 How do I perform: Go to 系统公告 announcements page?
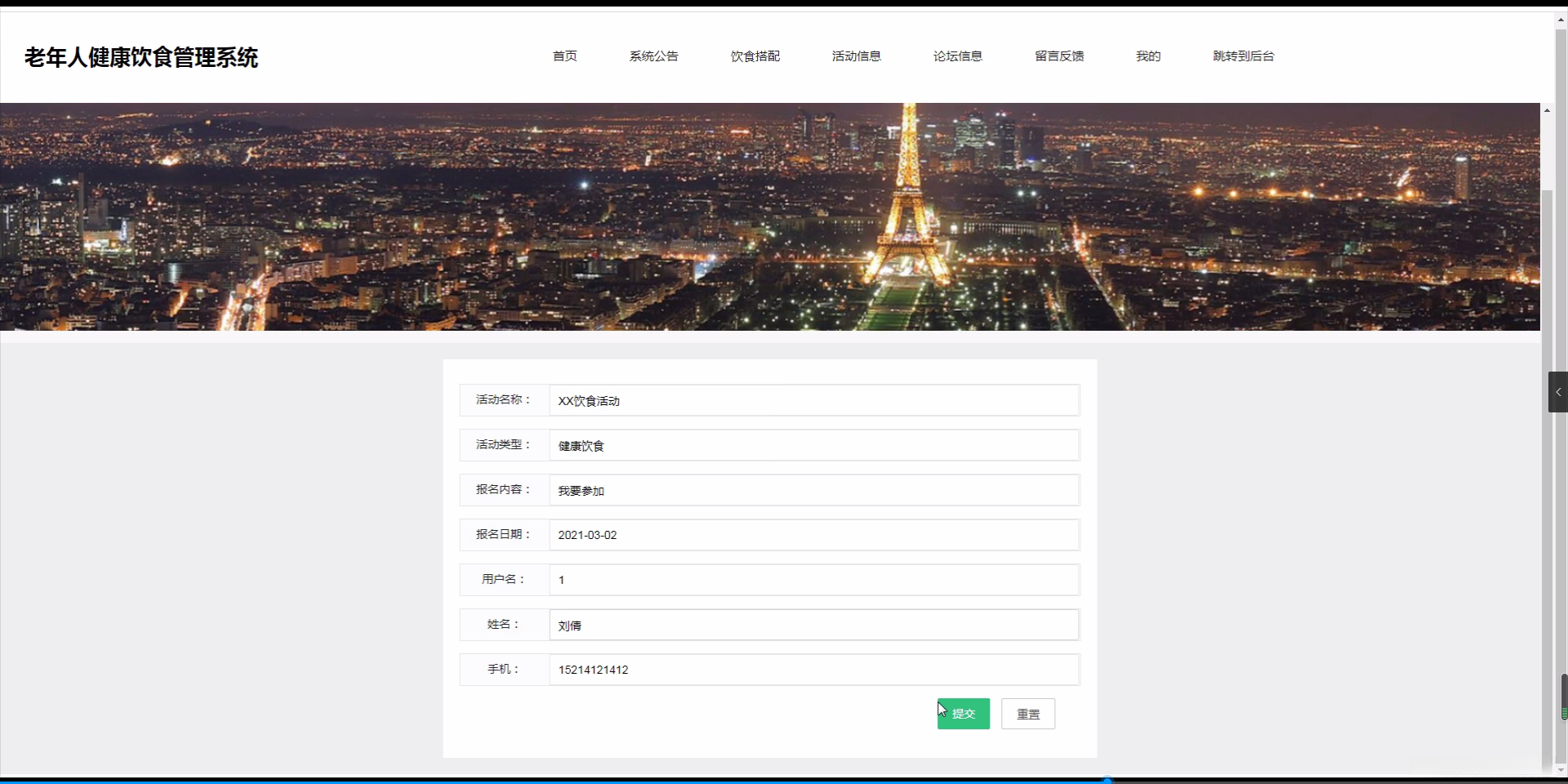(653, 56)
